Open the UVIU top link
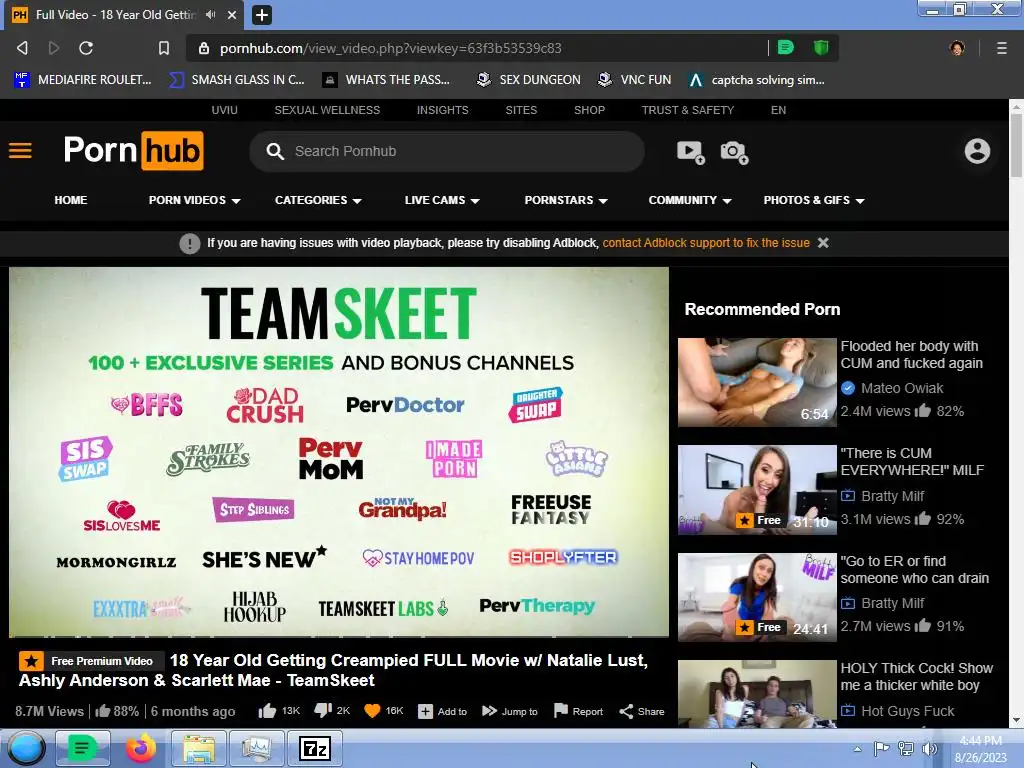Image resolution: width=1024 pixels, height=768 pixels. pos(225,110)
